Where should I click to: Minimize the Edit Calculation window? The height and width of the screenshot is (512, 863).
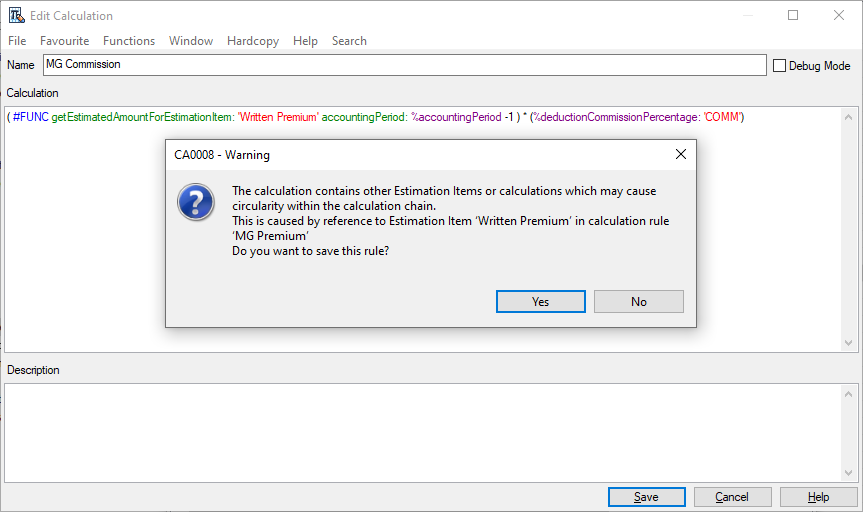[747, 15]
